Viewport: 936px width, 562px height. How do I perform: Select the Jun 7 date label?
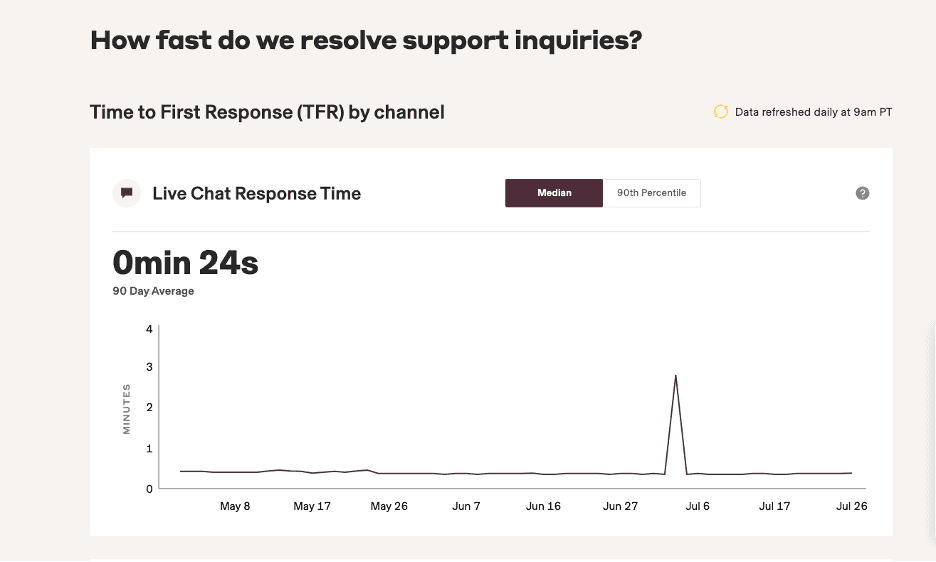click(x=466, y=506)
